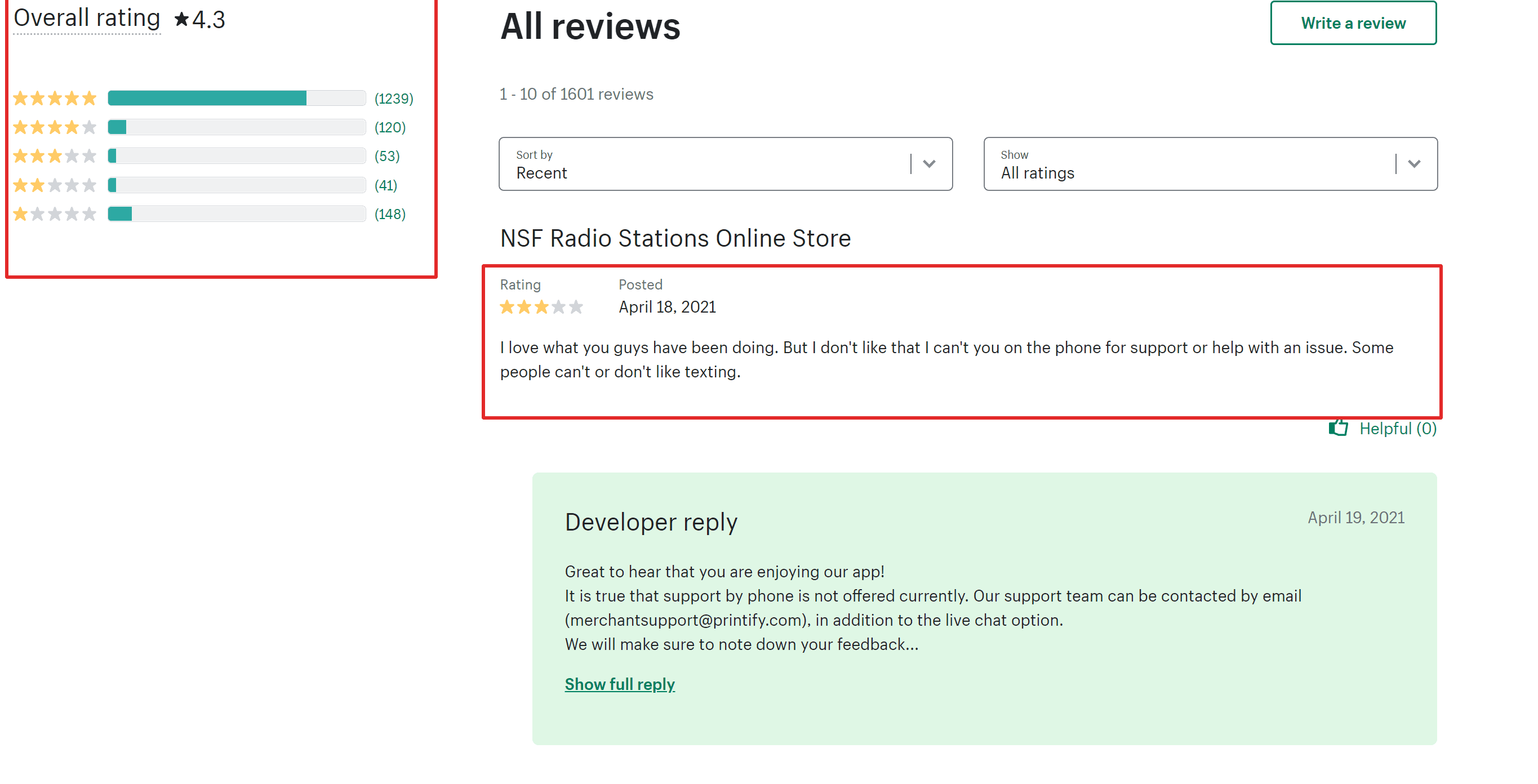Filter by the (1239) five-star count
The width and height of the screenshot is (1538, 784).
coord(393,98)
